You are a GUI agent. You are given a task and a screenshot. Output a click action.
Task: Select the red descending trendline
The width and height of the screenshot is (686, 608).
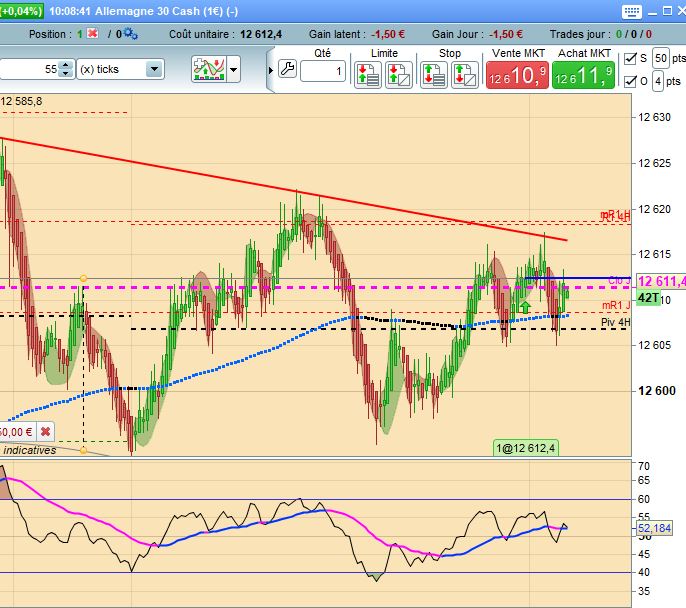click(284, 189)
